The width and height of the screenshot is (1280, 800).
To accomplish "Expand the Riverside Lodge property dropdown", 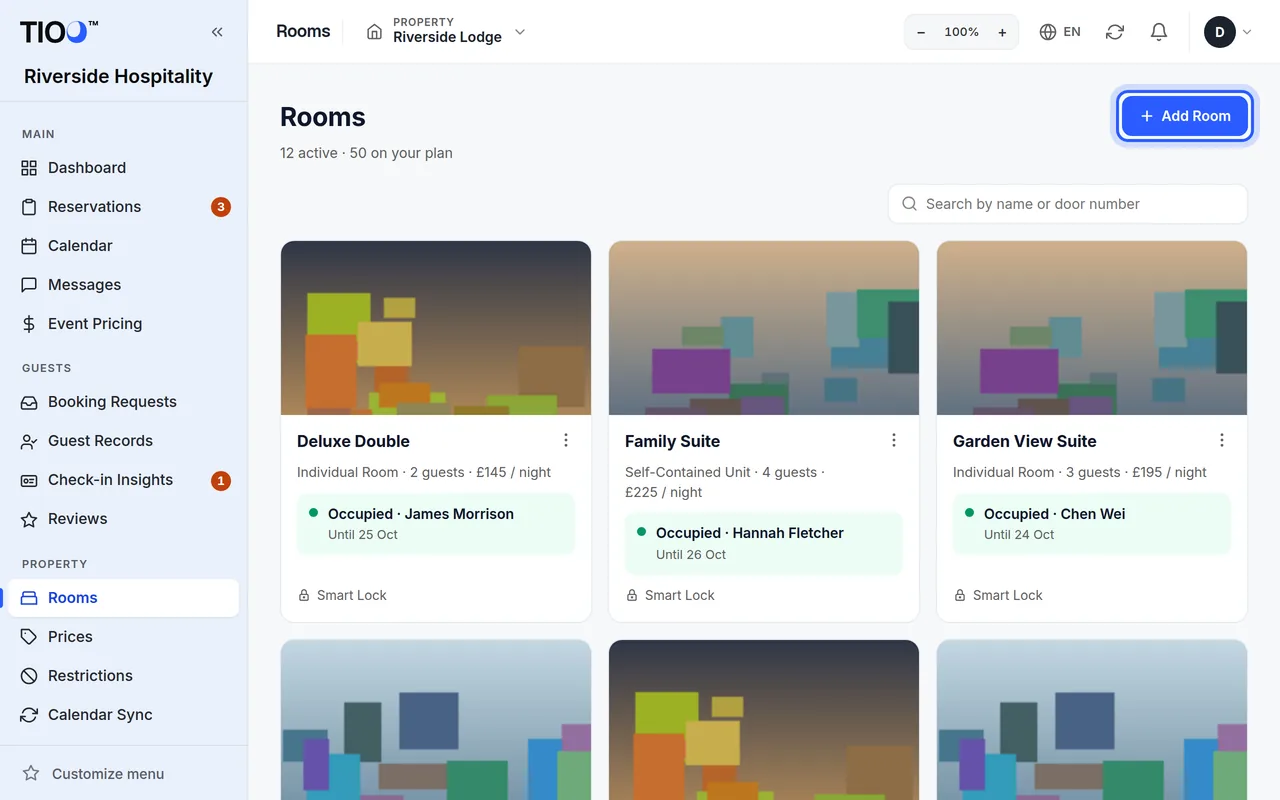I will [446, 32].
